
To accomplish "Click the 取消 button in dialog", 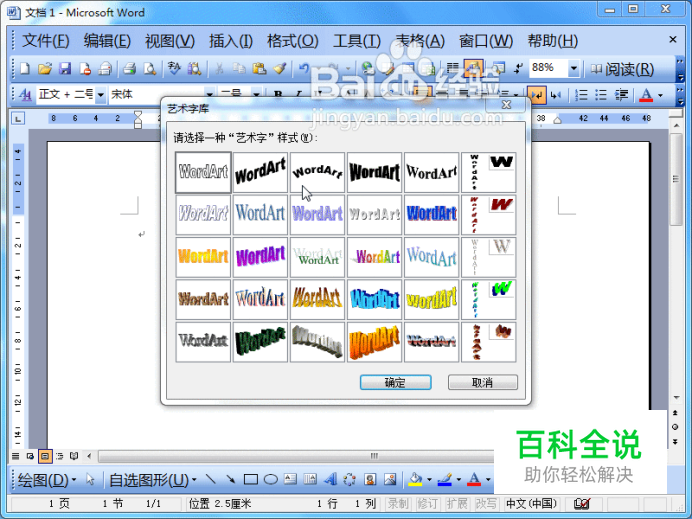I will (483, 382).
